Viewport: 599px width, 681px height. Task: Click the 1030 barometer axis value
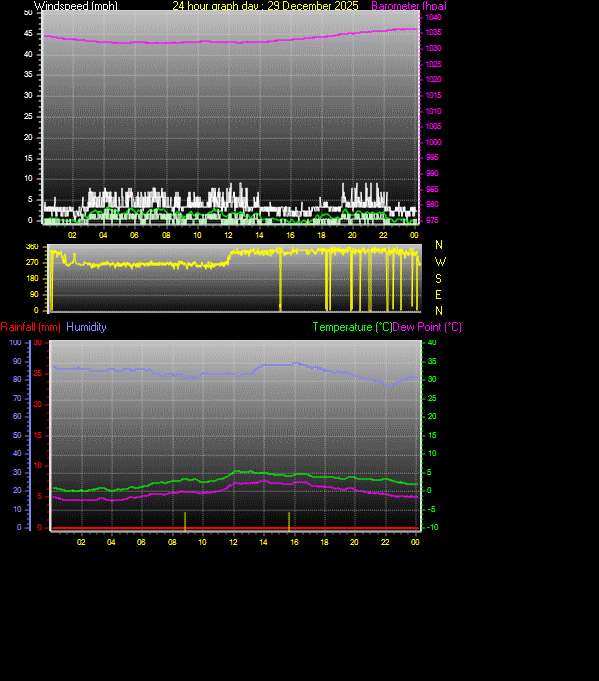tap(434, 48)
